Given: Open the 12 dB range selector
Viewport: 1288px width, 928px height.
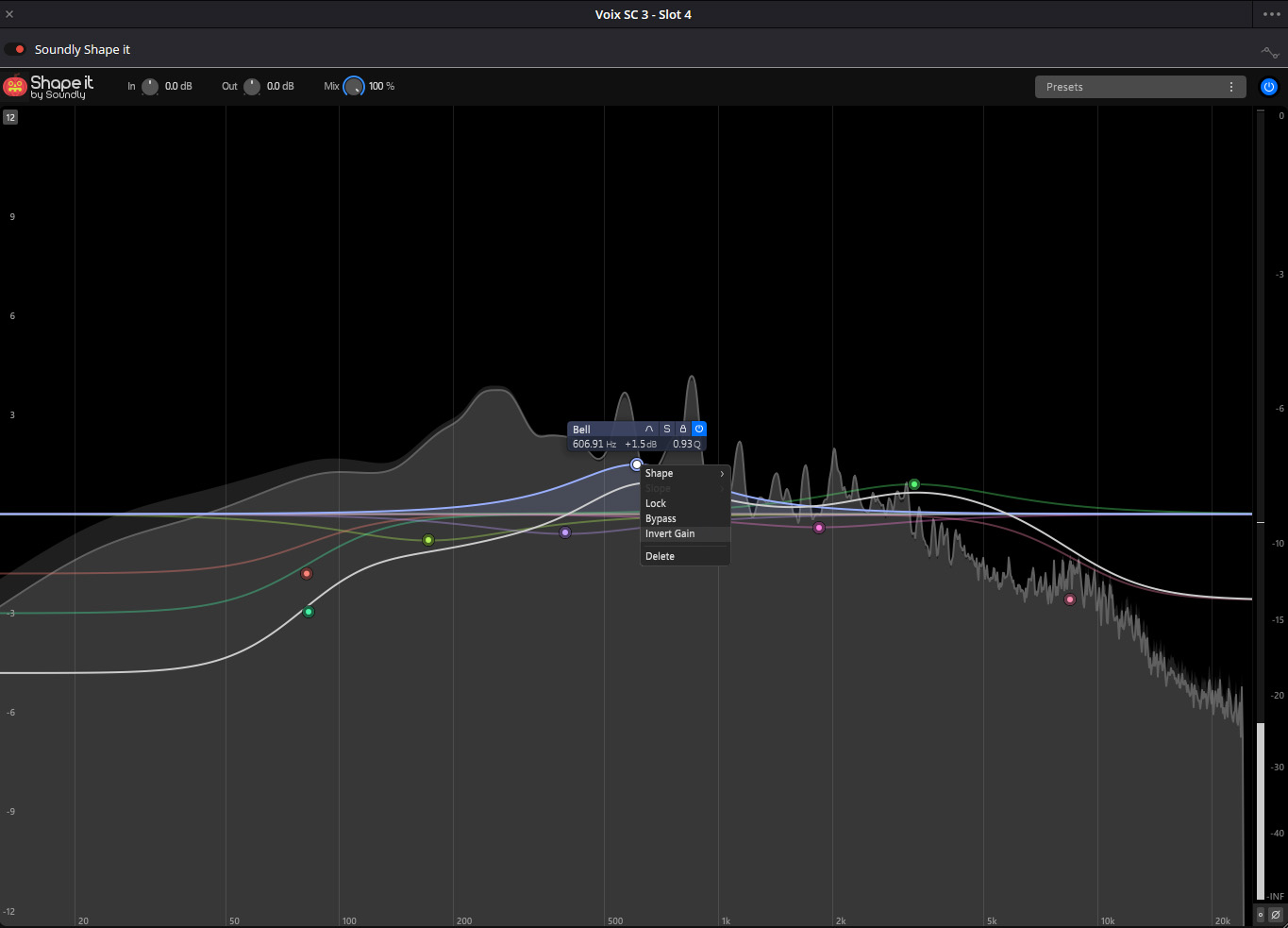Looking at the screenshot, I should pyautogui.click(x=10, y=117).
